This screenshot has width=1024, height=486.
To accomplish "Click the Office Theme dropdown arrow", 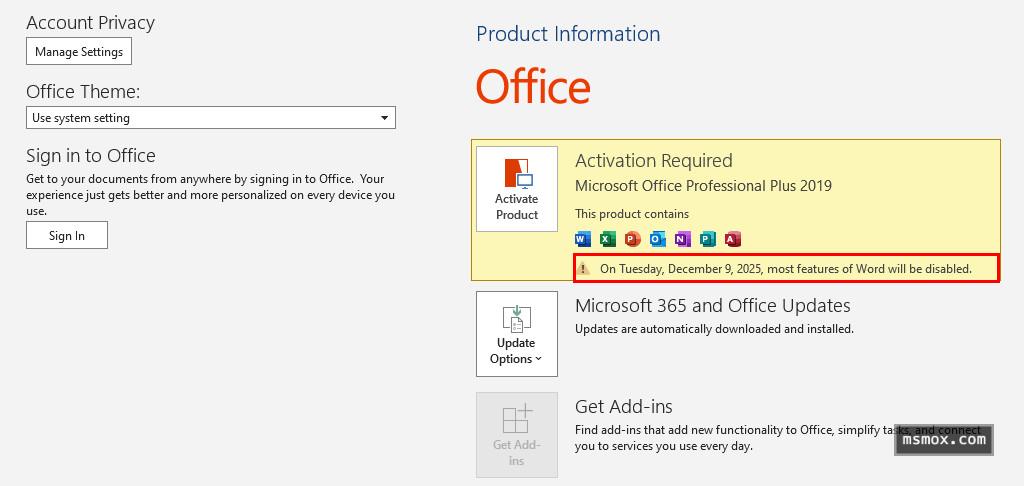I will [384, 118].
